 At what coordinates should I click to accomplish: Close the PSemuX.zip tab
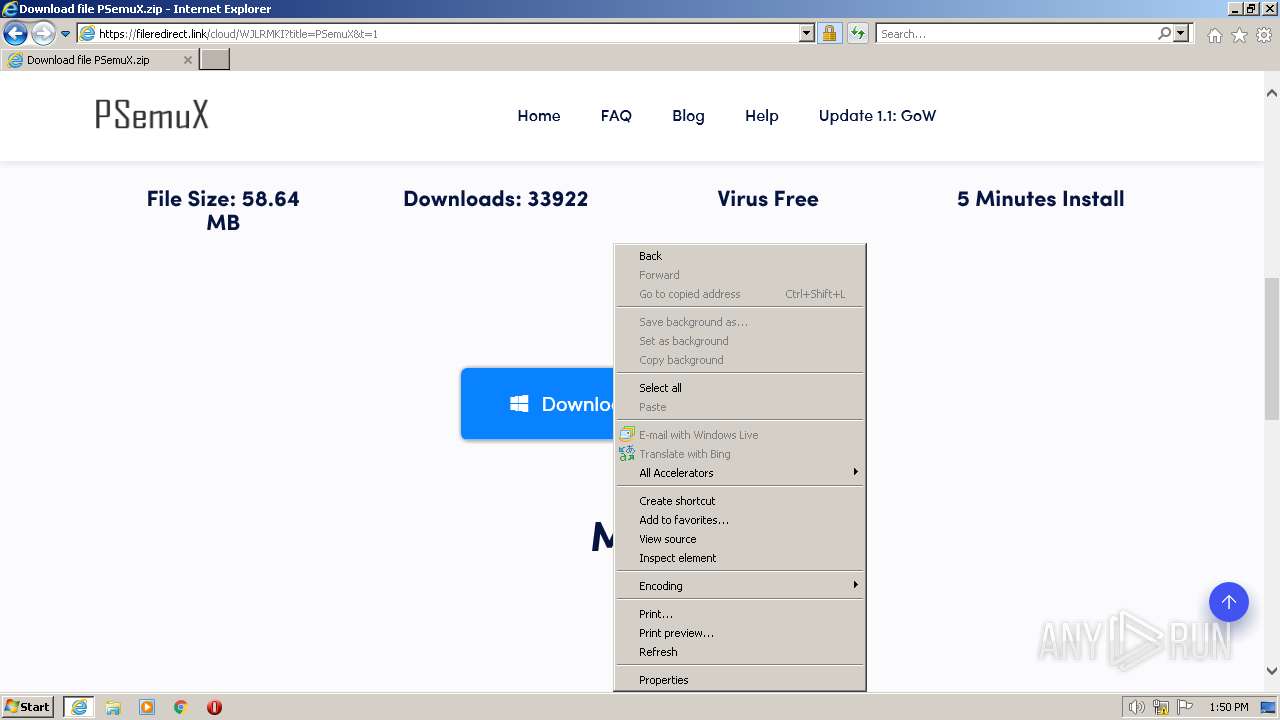coord(187,60)
